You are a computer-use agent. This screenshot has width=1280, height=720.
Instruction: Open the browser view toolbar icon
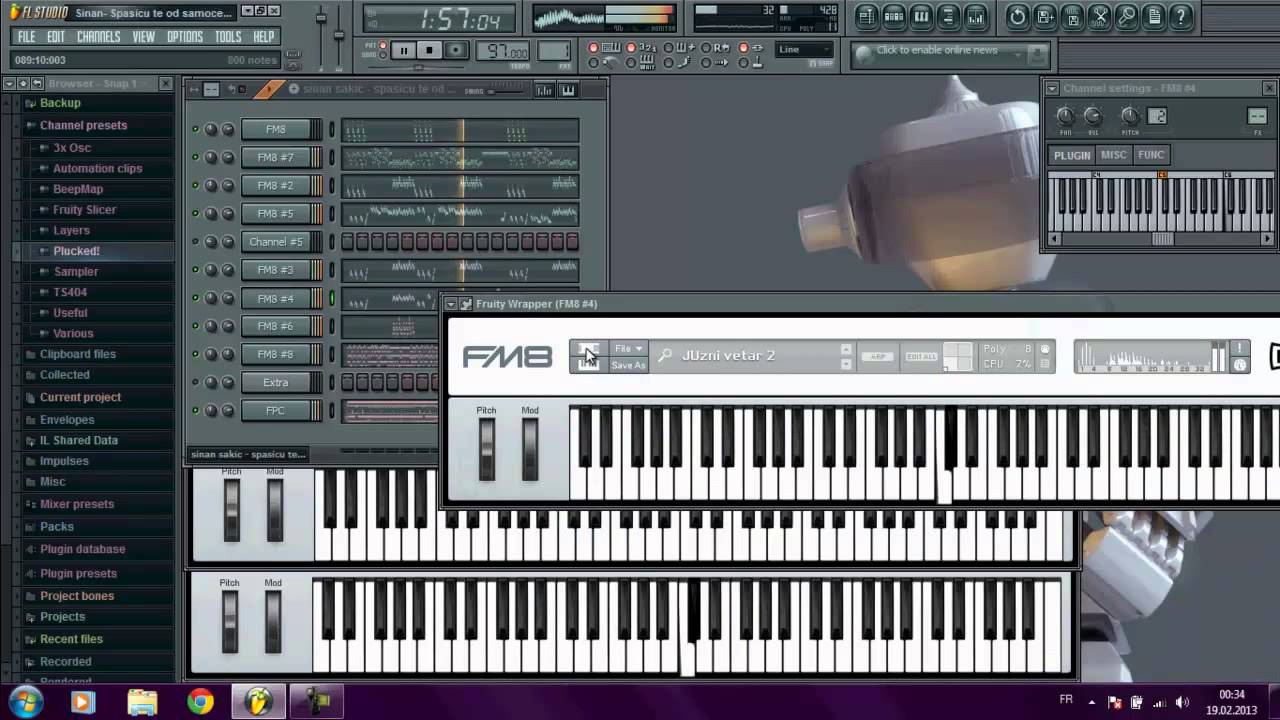pyautogui.click(x=948, y=16)
